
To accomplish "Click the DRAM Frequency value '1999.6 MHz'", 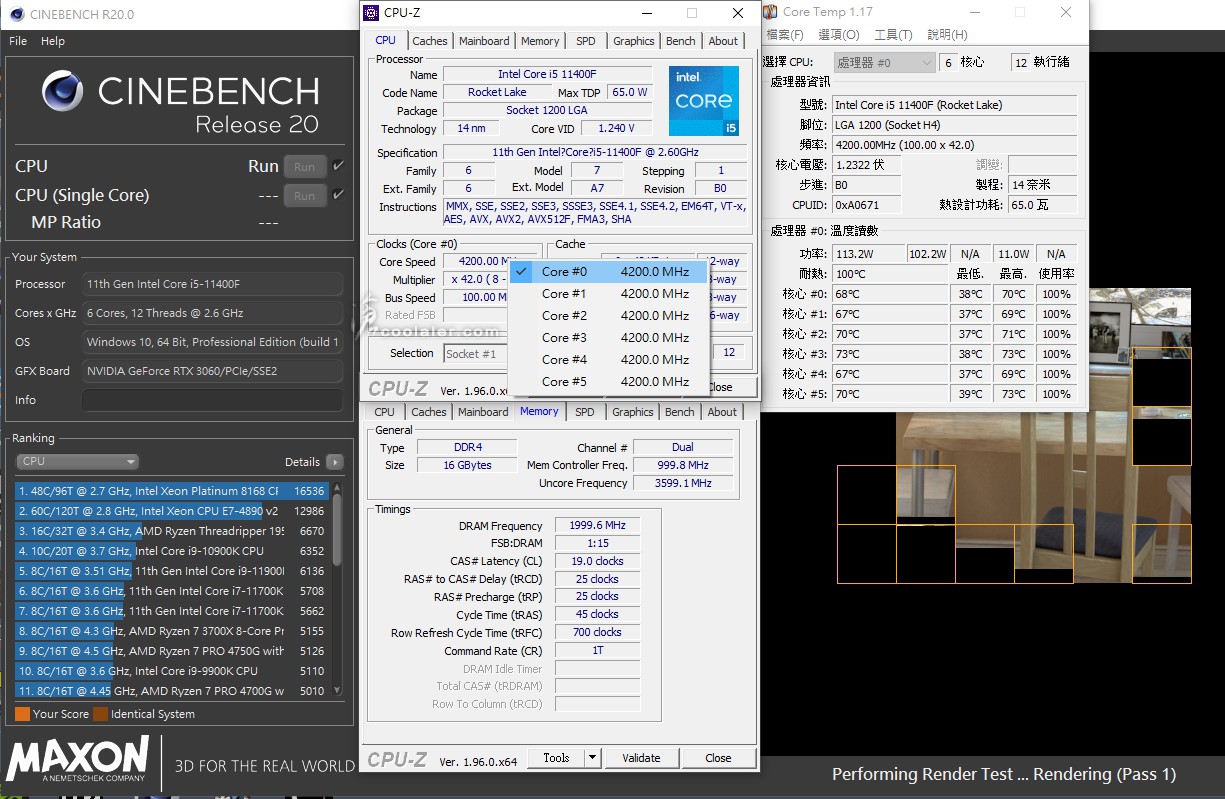I will click(x=597, y=526).
